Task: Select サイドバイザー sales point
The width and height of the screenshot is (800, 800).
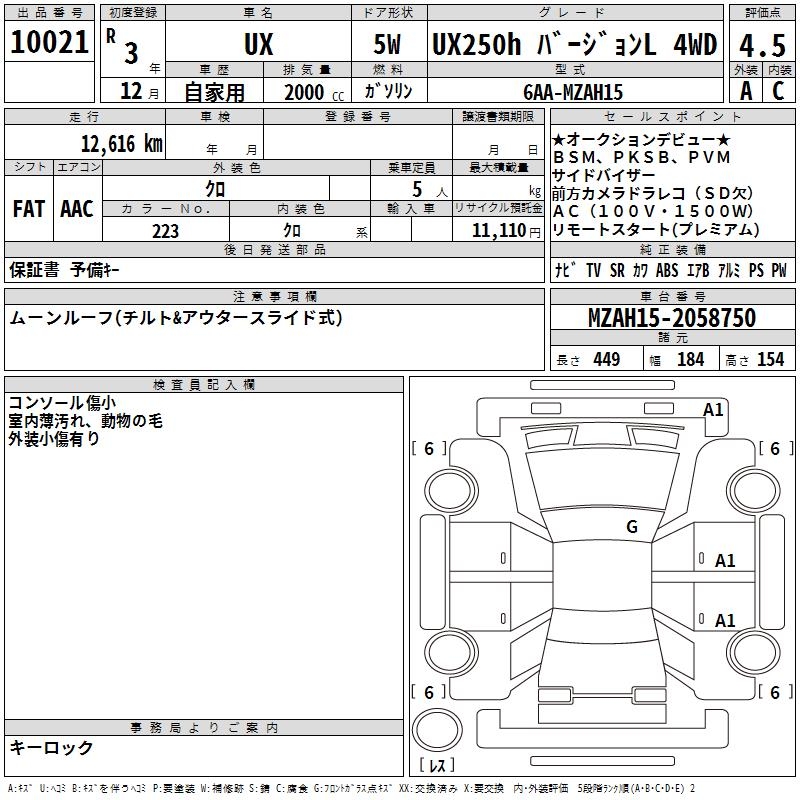Action: point(604,175)
